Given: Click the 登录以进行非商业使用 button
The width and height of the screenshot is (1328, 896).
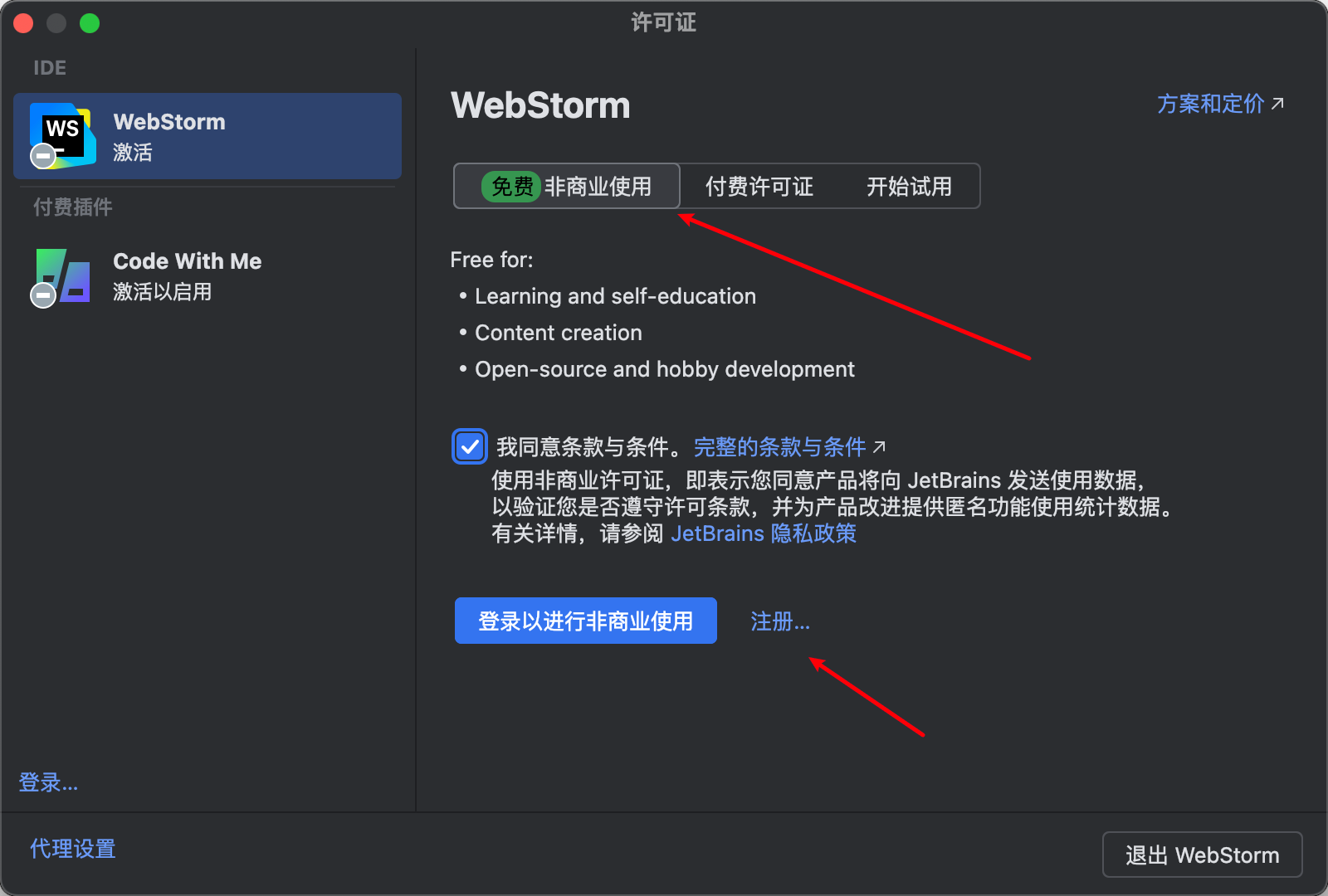Looking at the screenshot, I should [x=585, y=620].
